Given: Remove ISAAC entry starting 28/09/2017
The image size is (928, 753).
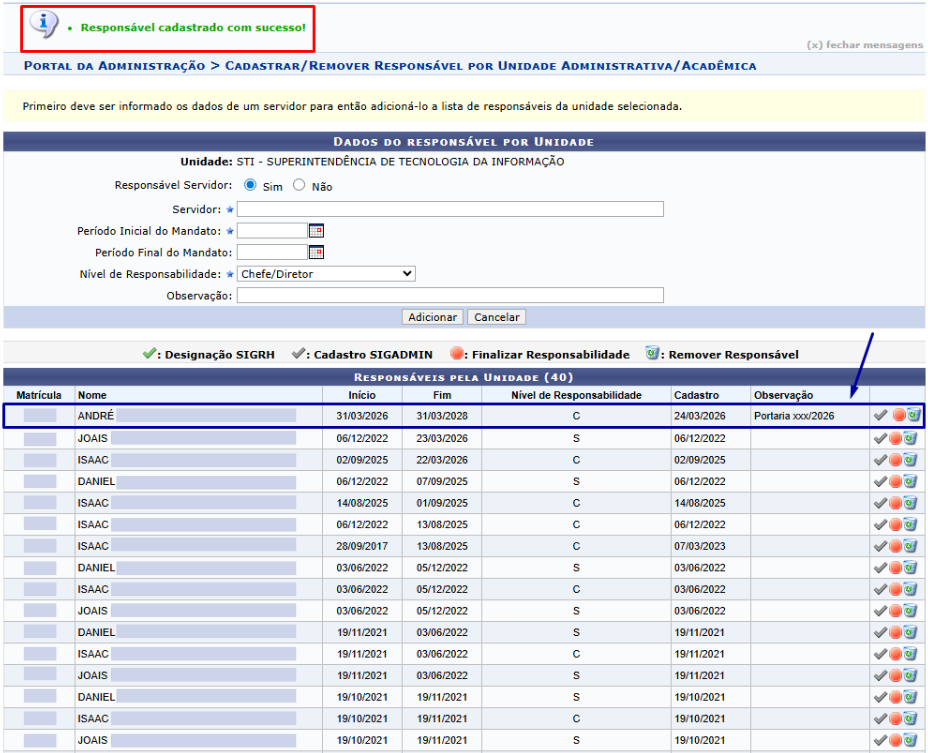Looking at the screenshot, I should (x=912, y=546).
